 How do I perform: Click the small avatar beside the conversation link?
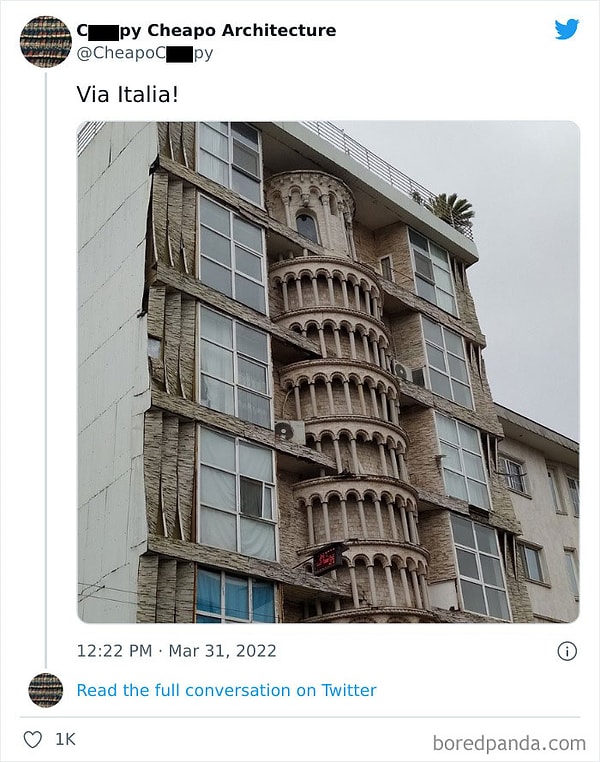pos(45,690)
